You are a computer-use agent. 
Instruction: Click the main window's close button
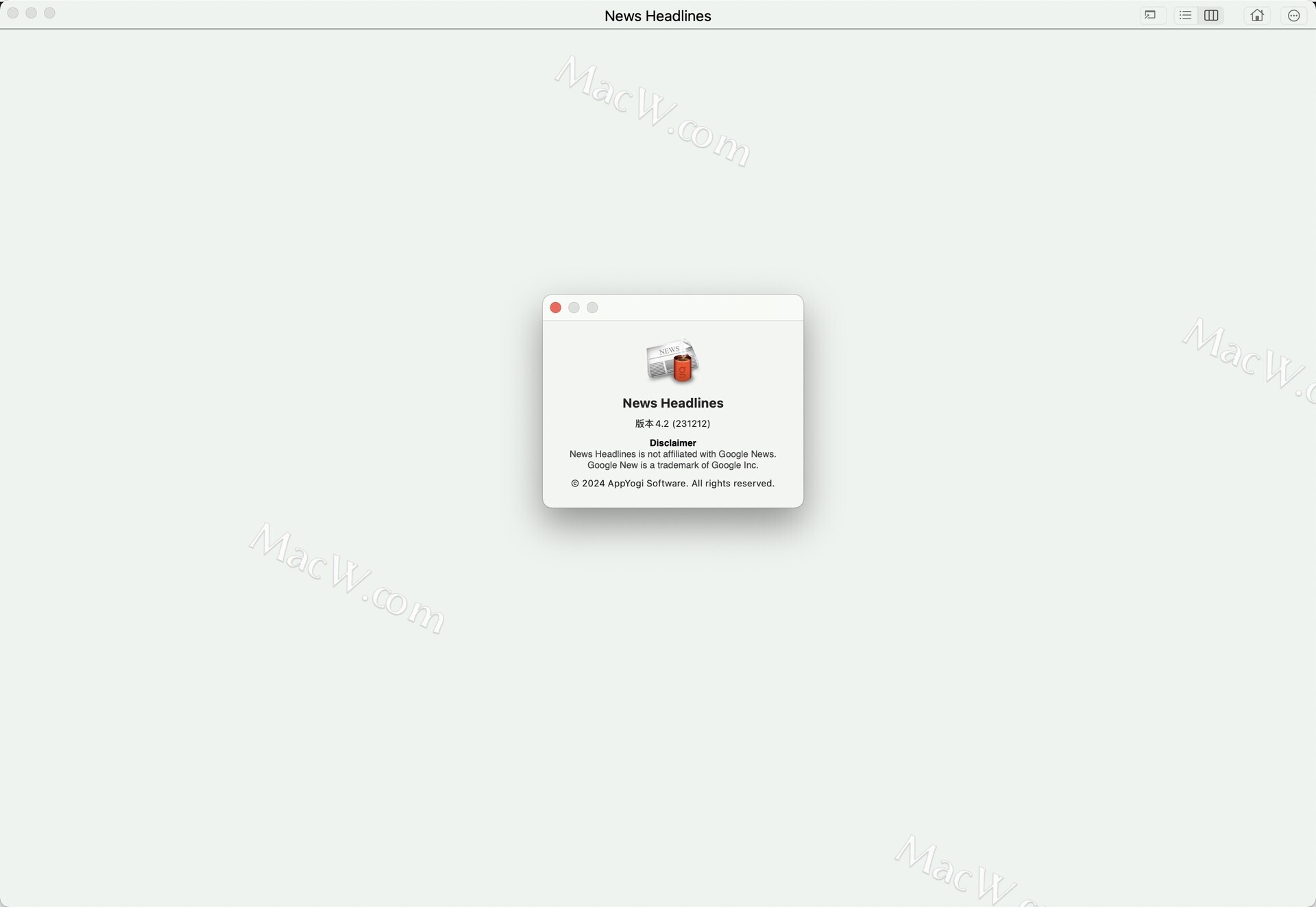pos(12,13)
